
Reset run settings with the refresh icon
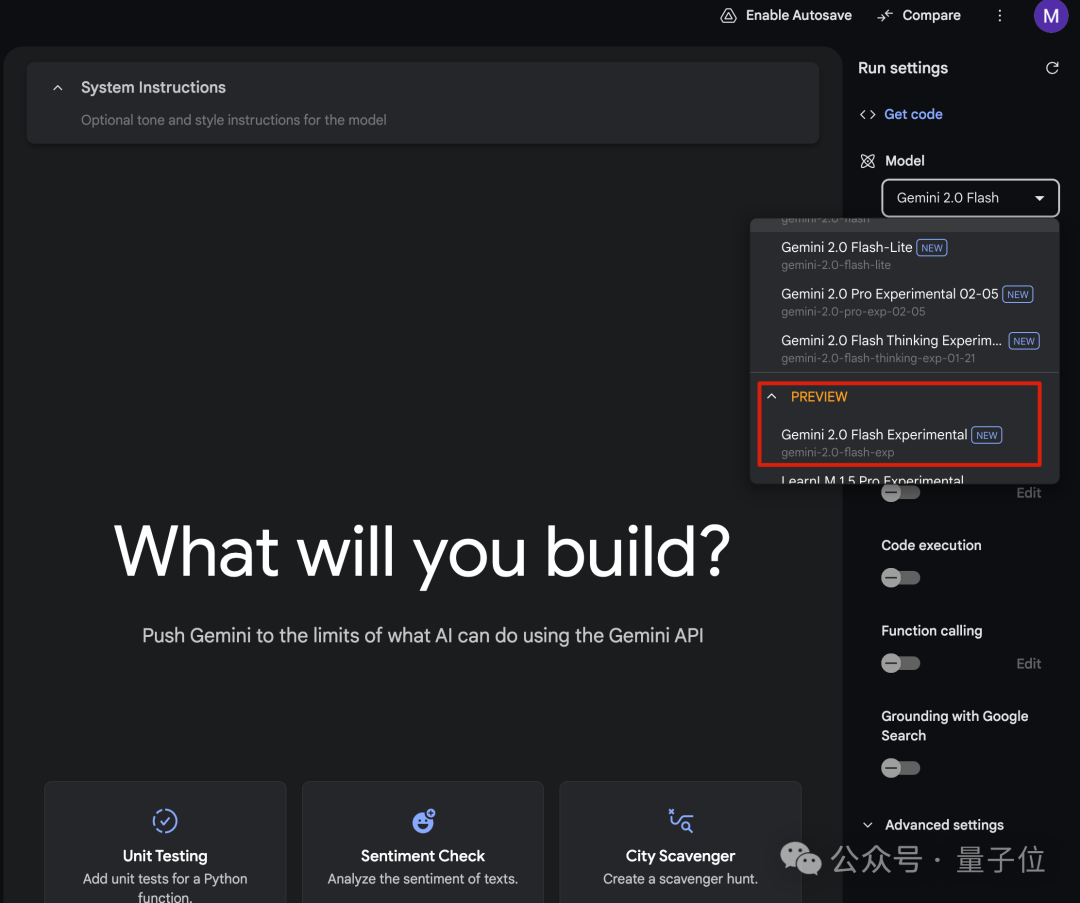point(1052,68)
